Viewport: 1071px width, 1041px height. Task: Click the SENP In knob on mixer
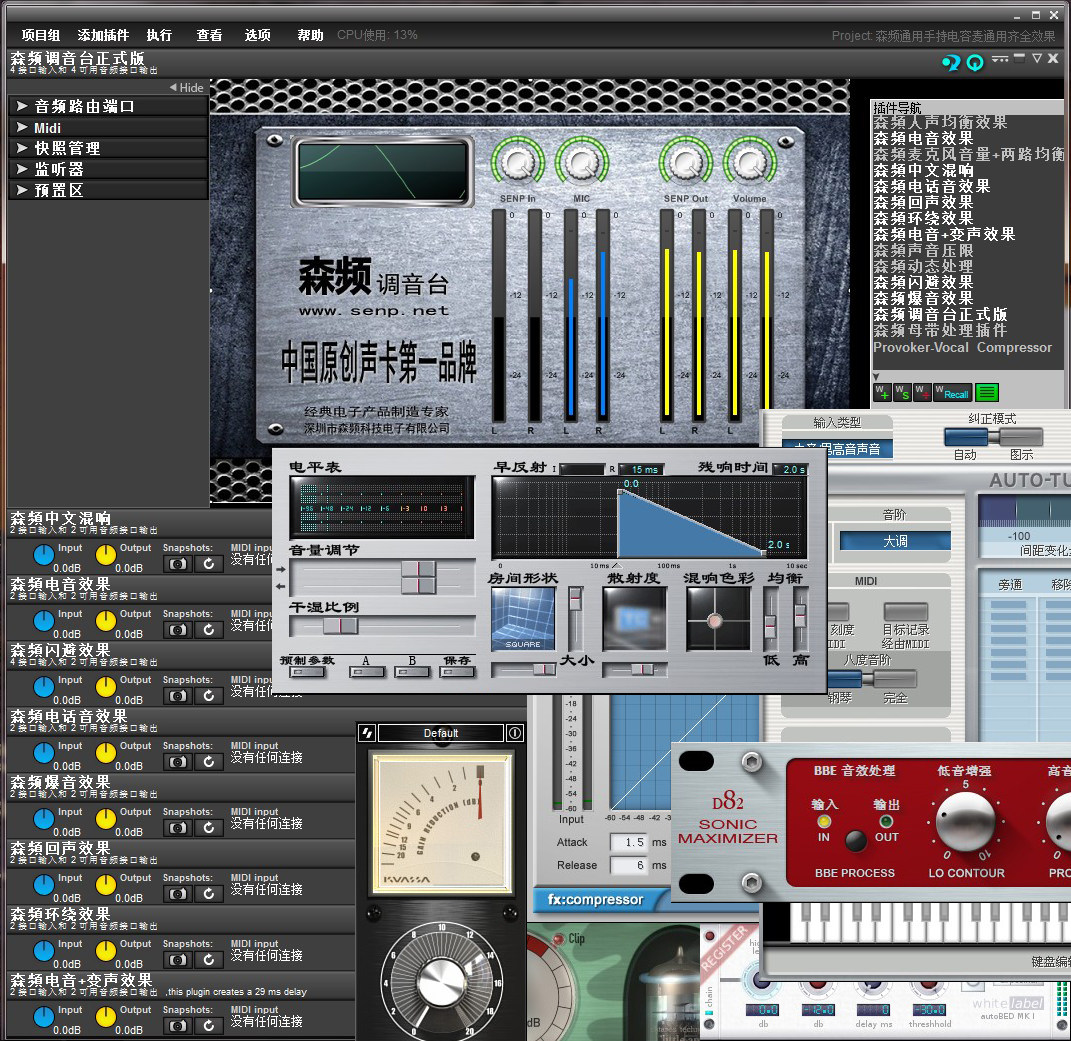tap(518, 163)
